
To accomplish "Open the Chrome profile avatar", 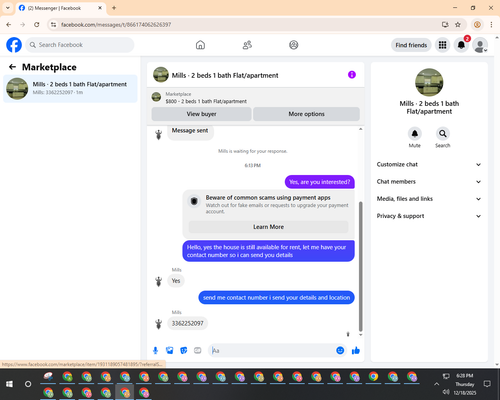I will [477, 25].
